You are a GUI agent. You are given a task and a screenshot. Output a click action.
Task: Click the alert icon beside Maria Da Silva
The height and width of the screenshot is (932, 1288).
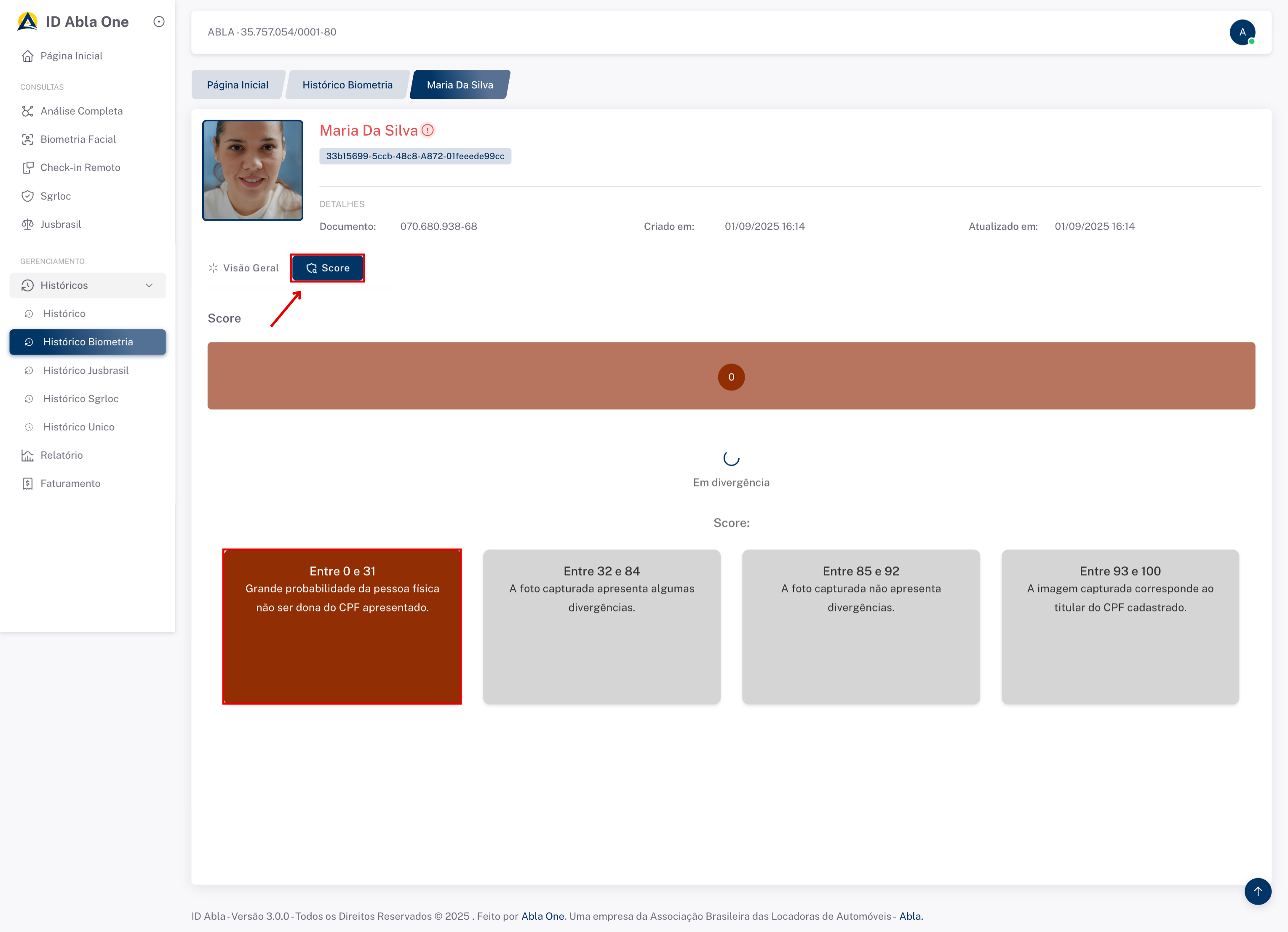pos(428,130)
